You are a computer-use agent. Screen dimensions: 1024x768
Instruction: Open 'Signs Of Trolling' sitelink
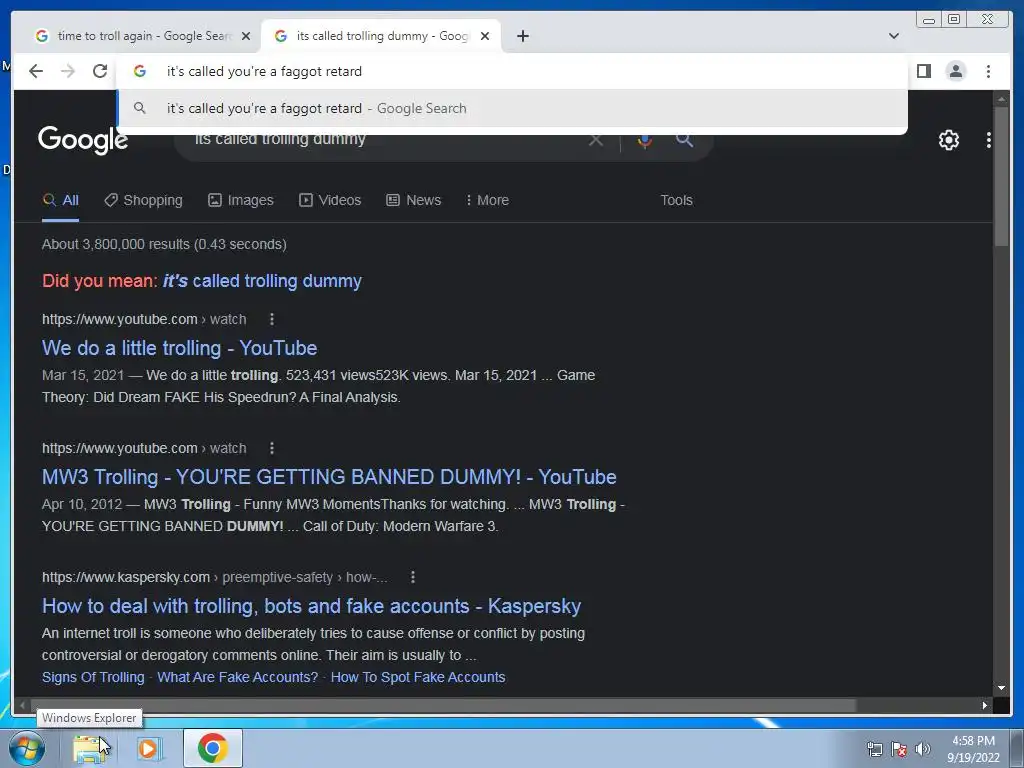[x=93, y=677]
